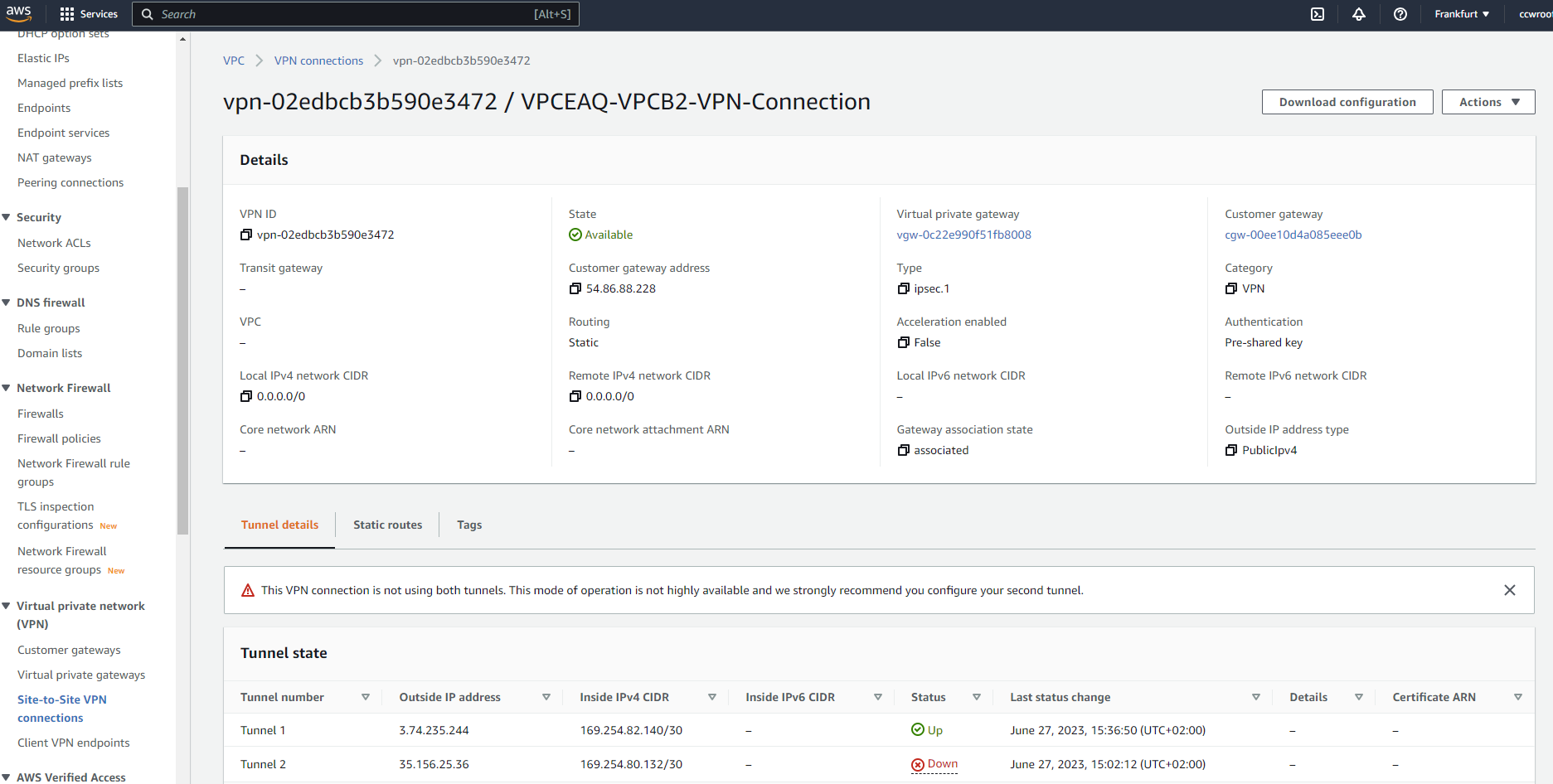The height and width of the screenshot is (784, 1553).
Task: Open the help question mark menu
Action: (x=1400, y=14)
